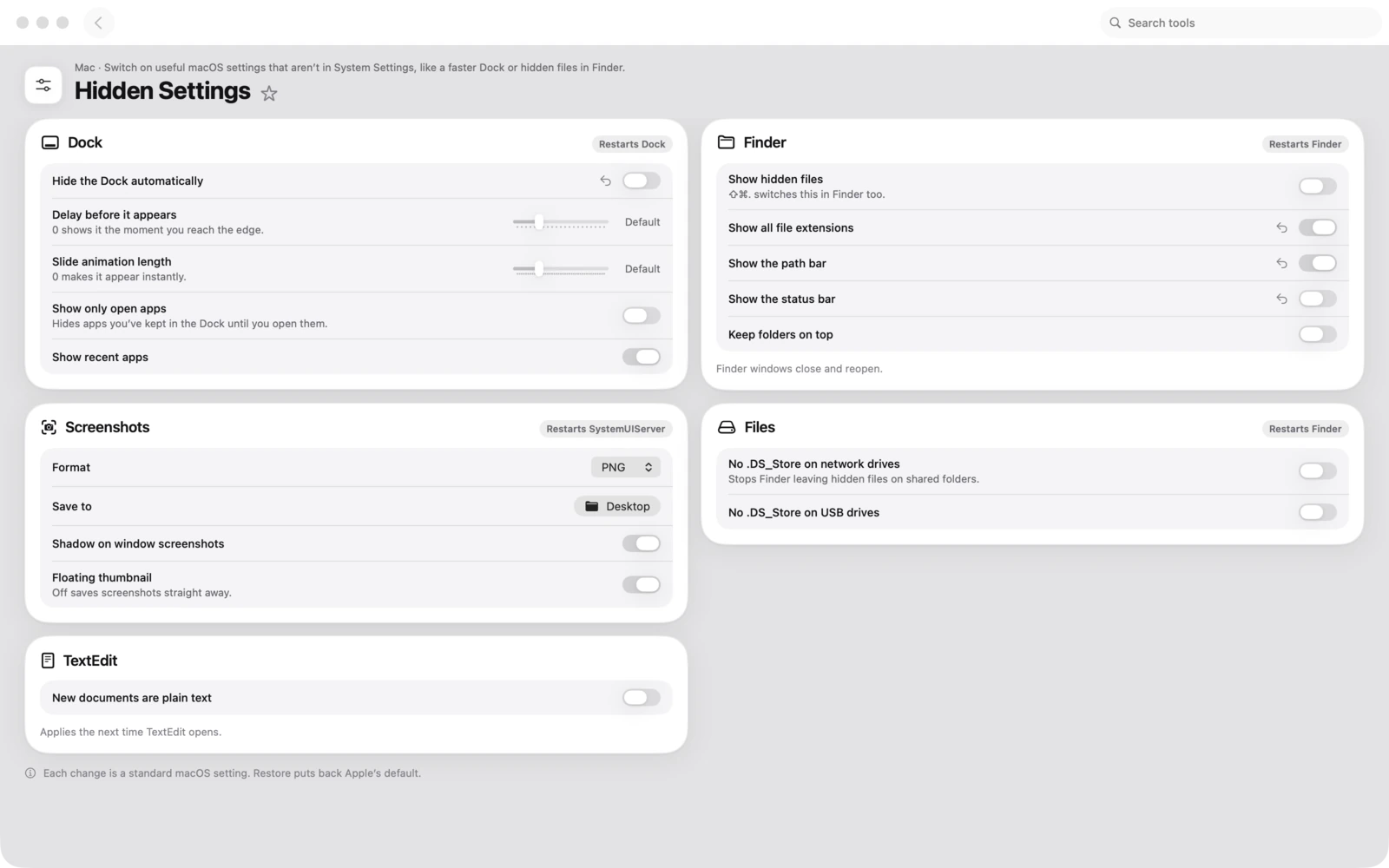Enable Keep folders on top
Screen dimensions: 1389x868
(1318, 334)
